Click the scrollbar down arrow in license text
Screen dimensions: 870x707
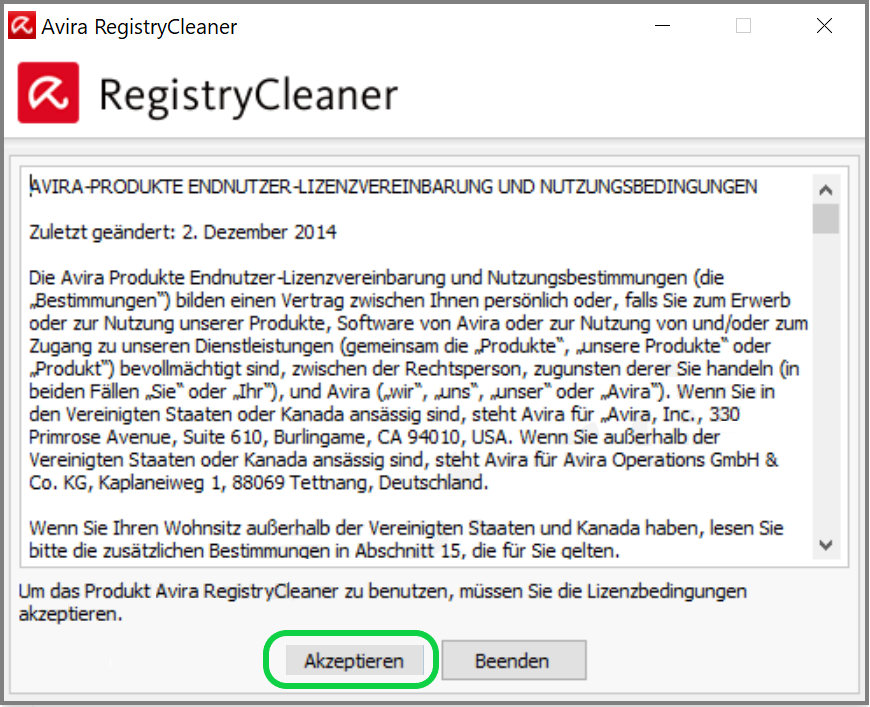(826, 546)
